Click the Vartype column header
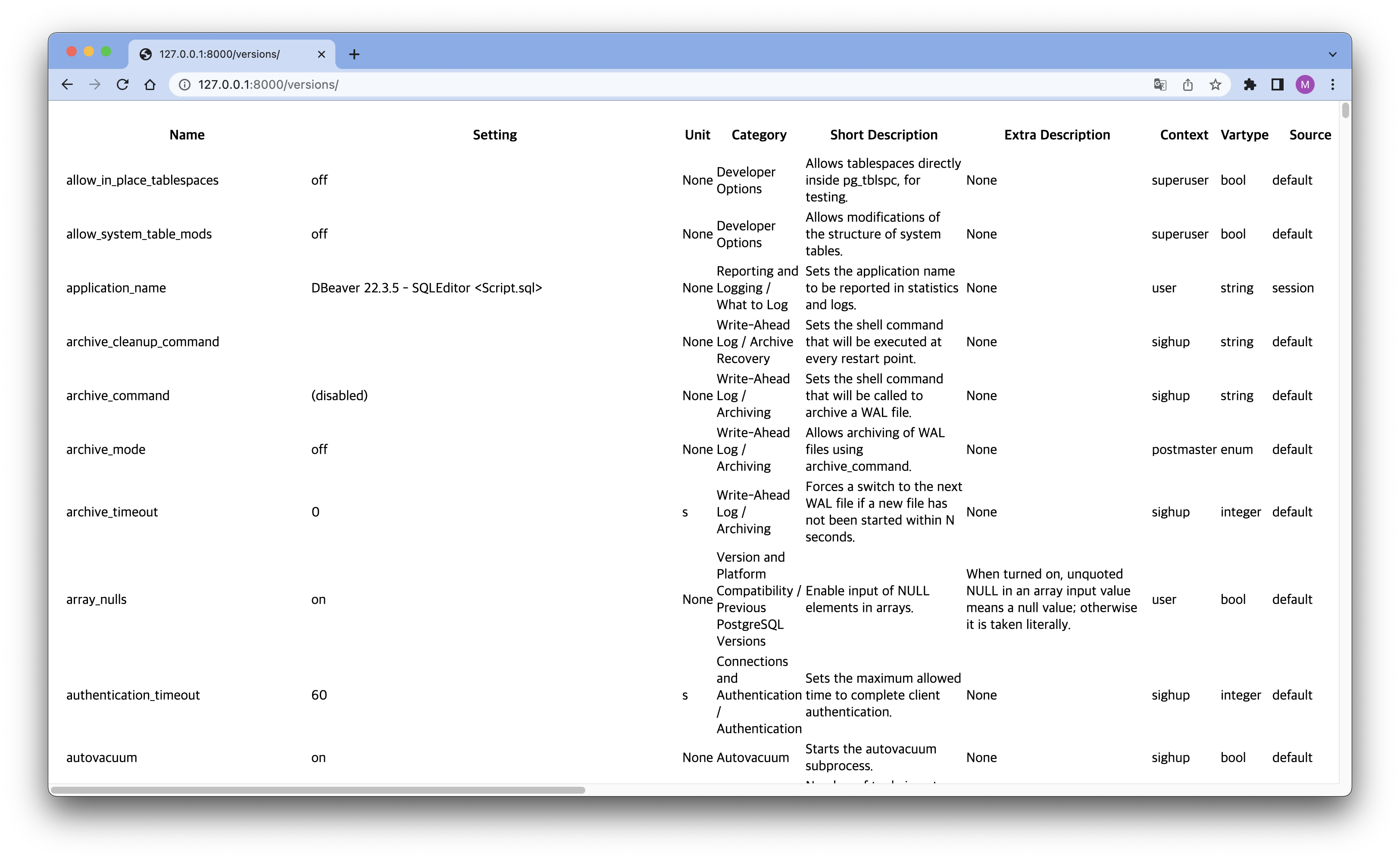Image resolution: width=1400 pixels, height=860 pixels. [1244, 135]
